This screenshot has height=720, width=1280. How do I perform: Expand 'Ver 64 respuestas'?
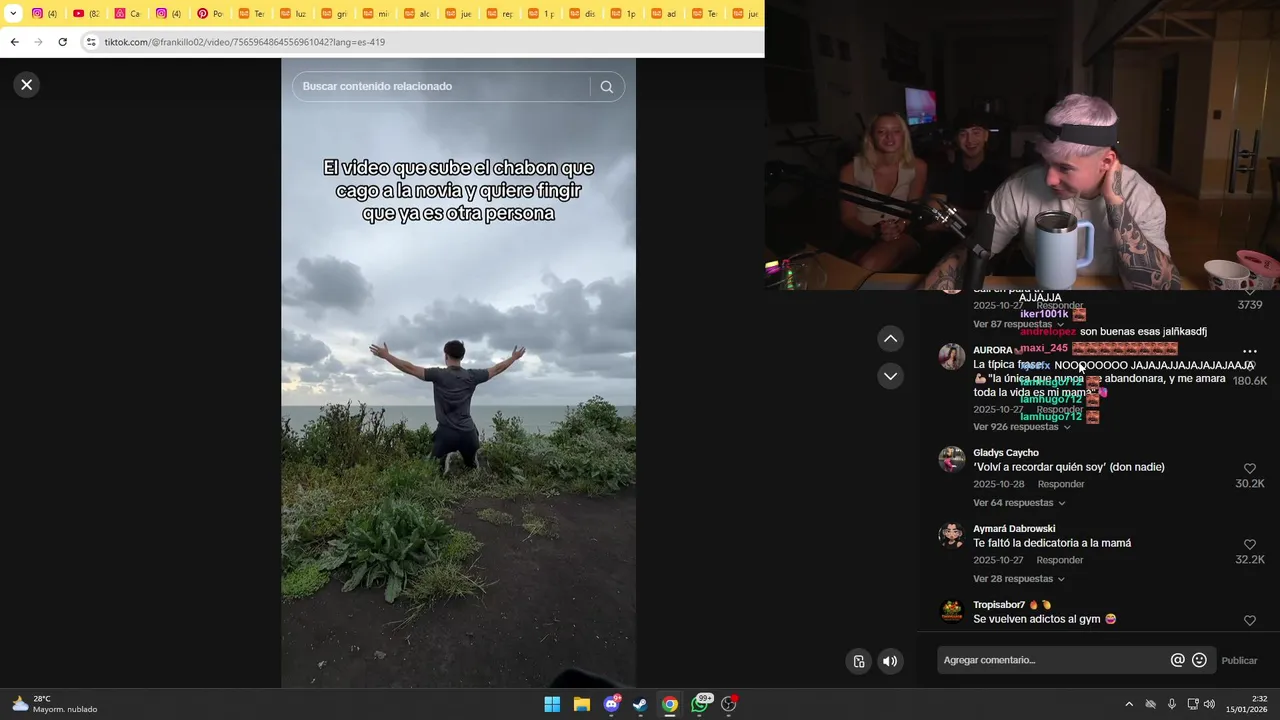point(1018,503)
